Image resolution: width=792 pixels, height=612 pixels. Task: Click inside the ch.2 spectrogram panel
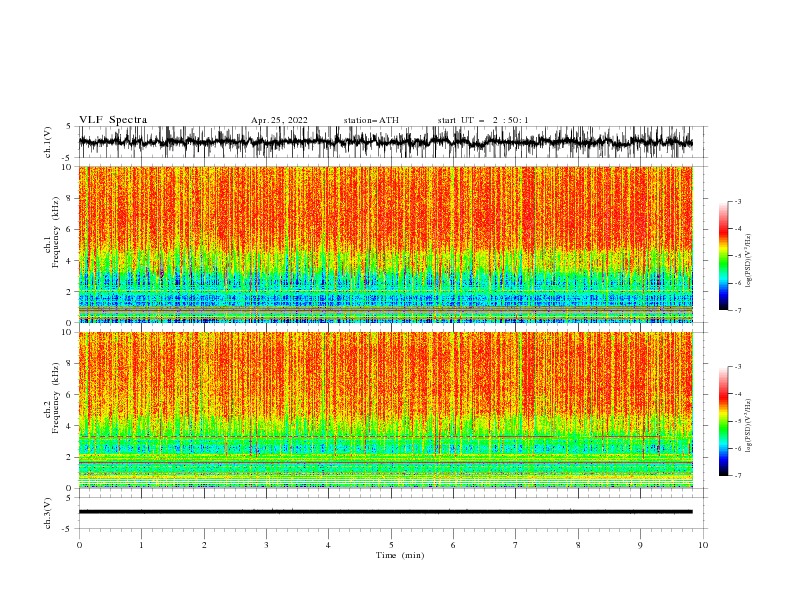pos(385,410)
